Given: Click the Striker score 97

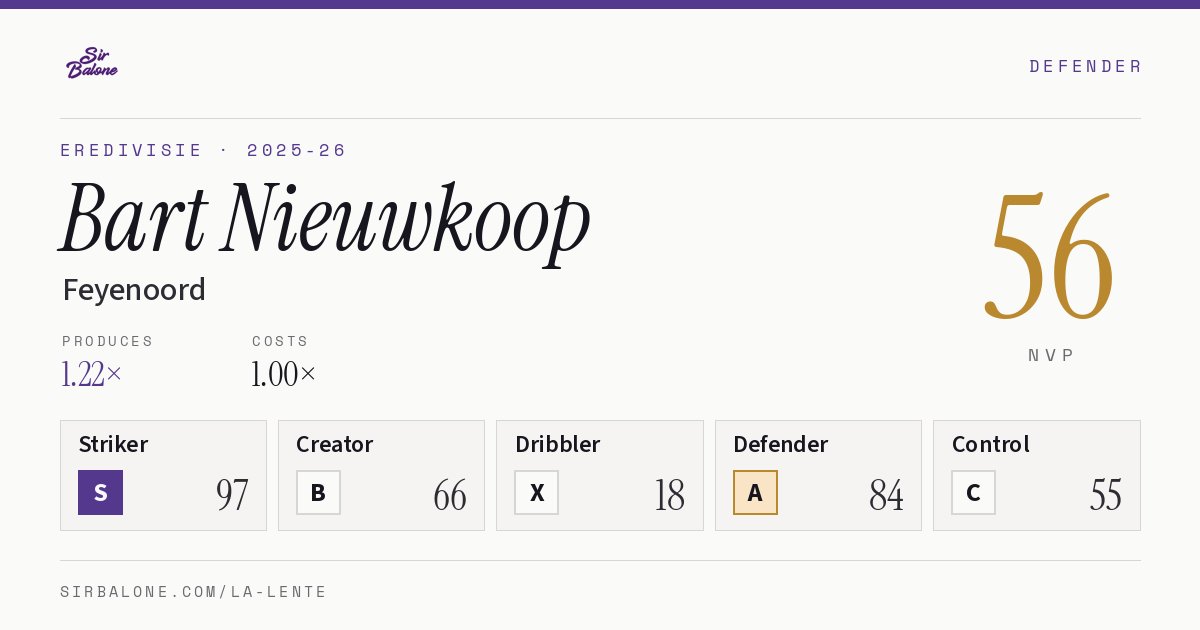Looking at the screenshot, I should (232, 494).
